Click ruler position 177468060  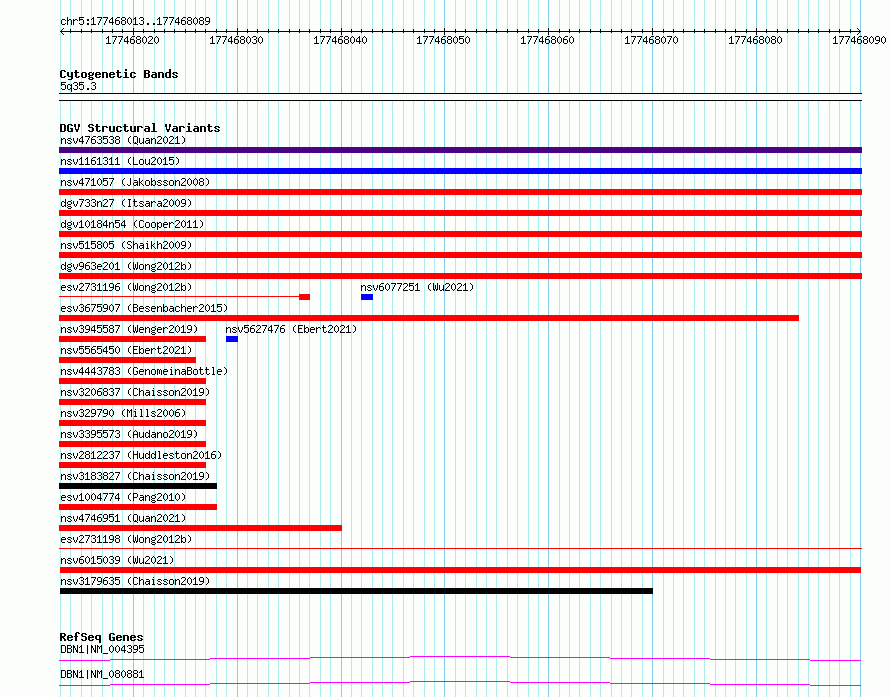(547, 40)
